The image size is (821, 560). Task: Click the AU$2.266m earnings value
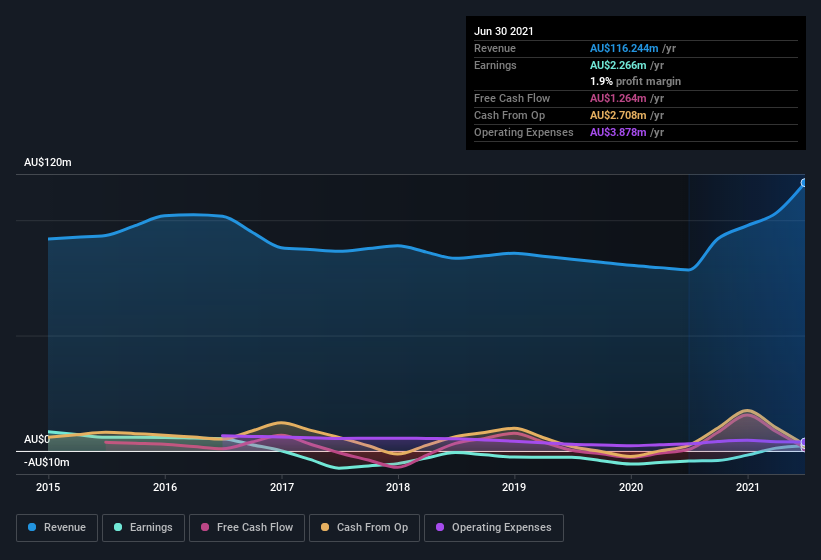618,65
